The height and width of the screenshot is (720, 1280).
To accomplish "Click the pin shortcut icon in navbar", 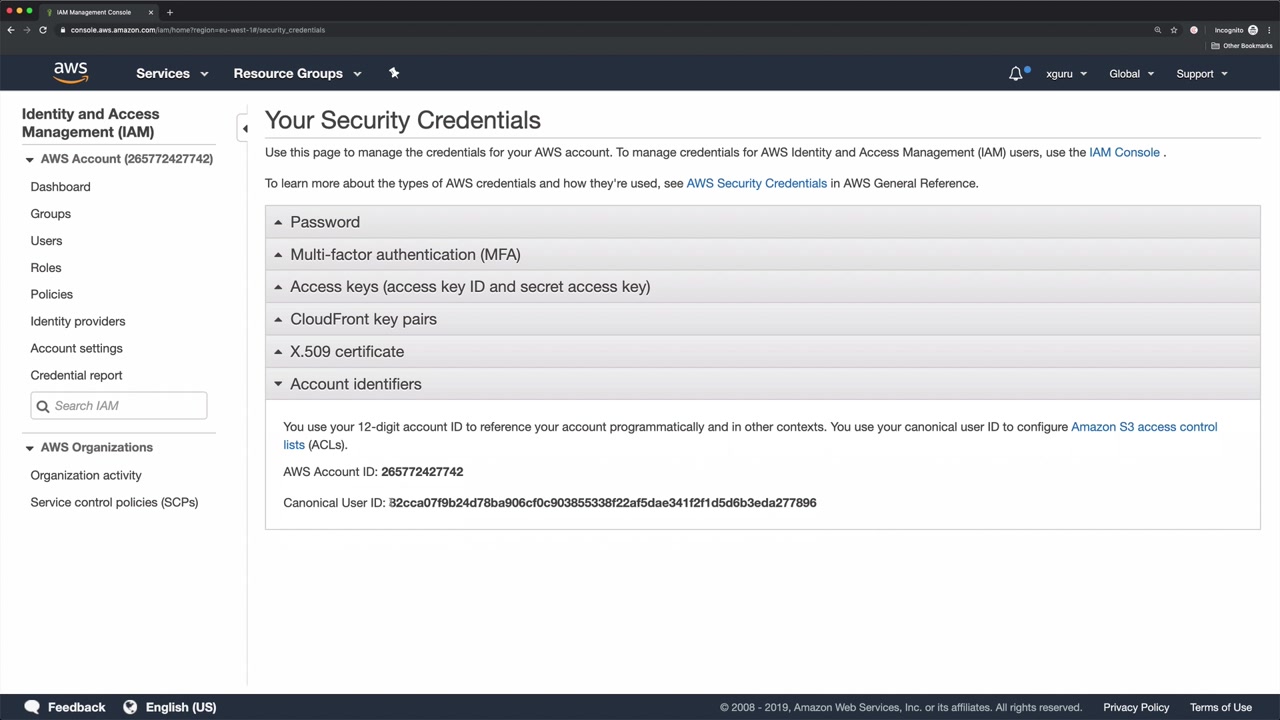I will (x=394, y=73).
